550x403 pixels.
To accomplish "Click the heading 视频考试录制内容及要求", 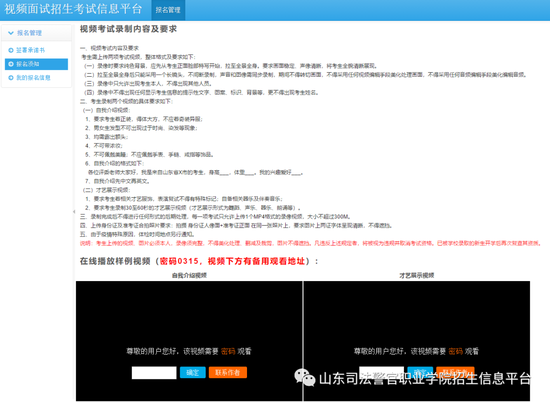I will [128, 29].
